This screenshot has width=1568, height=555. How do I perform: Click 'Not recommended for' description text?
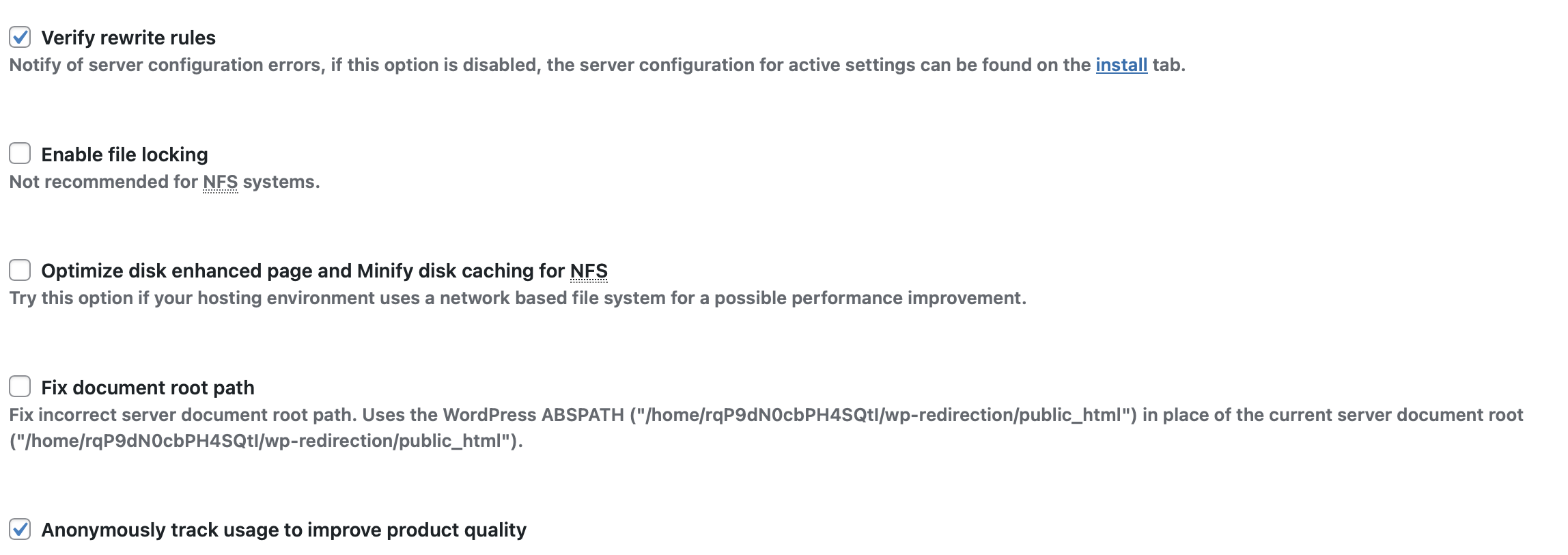103,182
